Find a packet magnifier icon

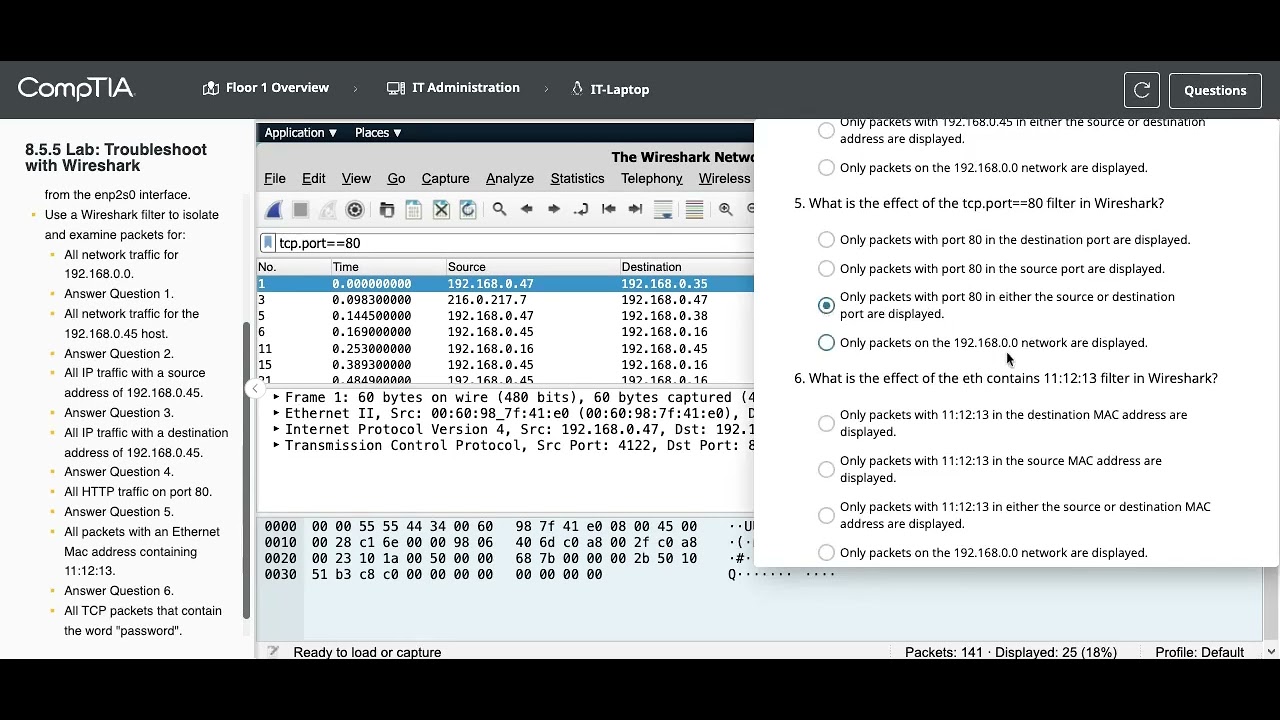point(500,209)
